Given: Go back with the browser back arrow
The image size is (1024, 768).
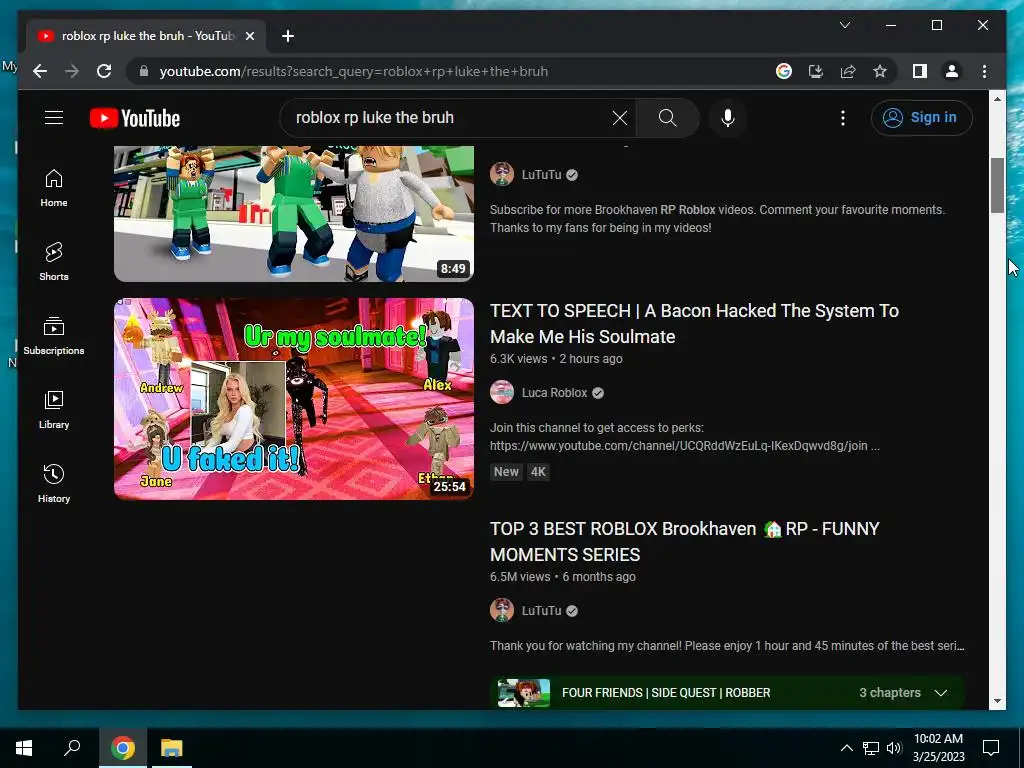Looking at the screenshot, I should click(40, 71).
